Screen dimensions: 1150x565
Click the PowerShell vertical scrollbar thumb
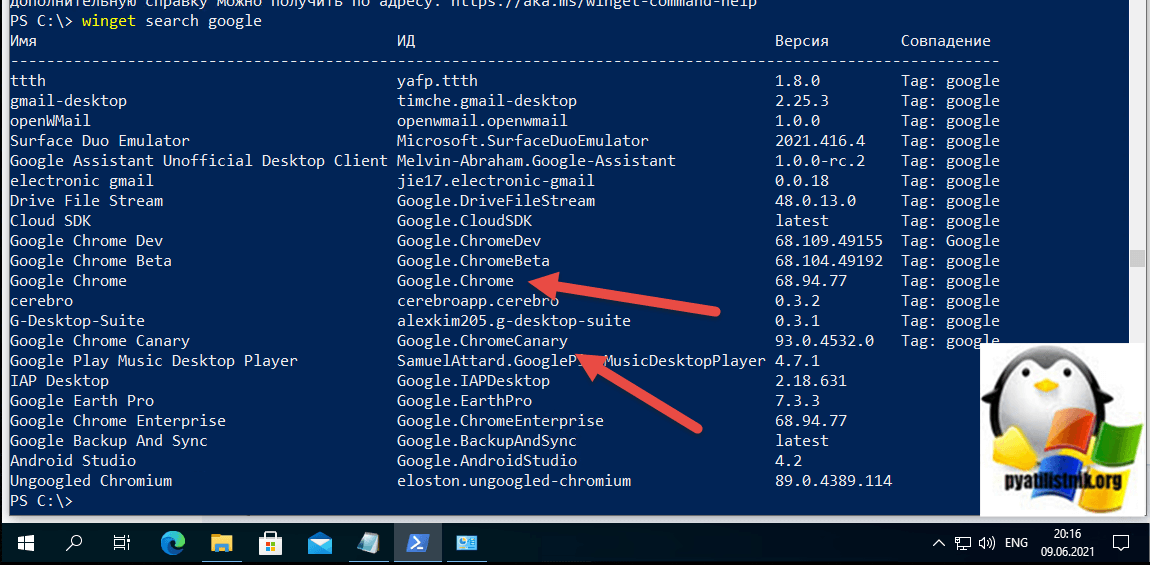[1136, 259]
